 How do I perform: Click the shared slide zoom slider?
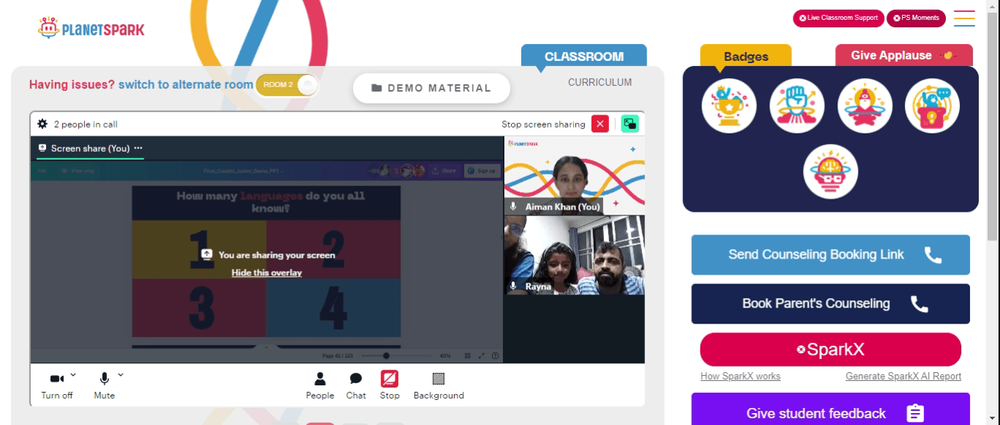pyautogui.click(x=395, y=355)
